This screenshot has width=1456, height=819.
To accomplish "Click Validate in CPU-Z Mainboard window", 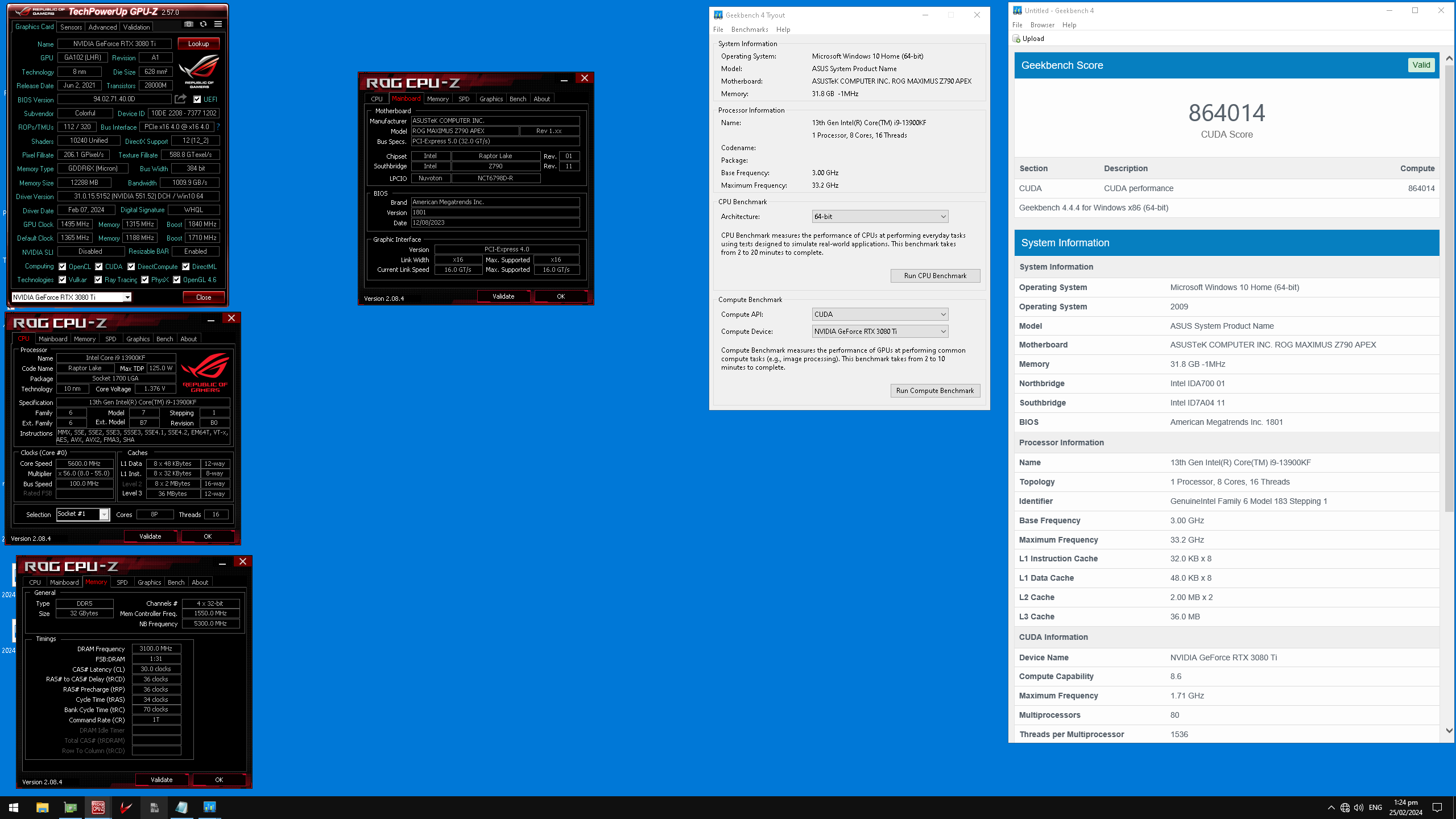I will tap(503, 296).
